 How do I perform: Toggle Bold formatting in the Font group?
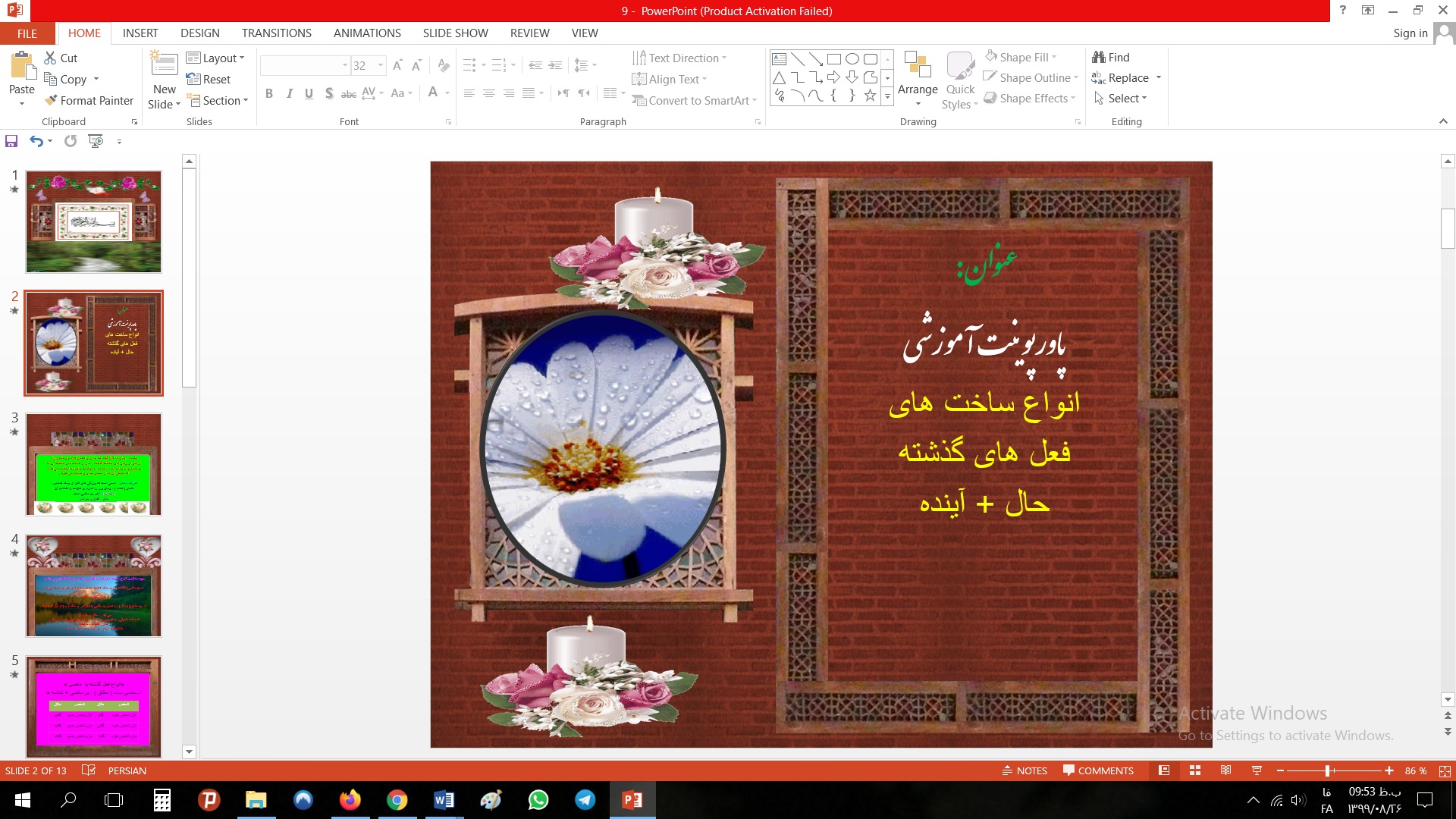269,93
